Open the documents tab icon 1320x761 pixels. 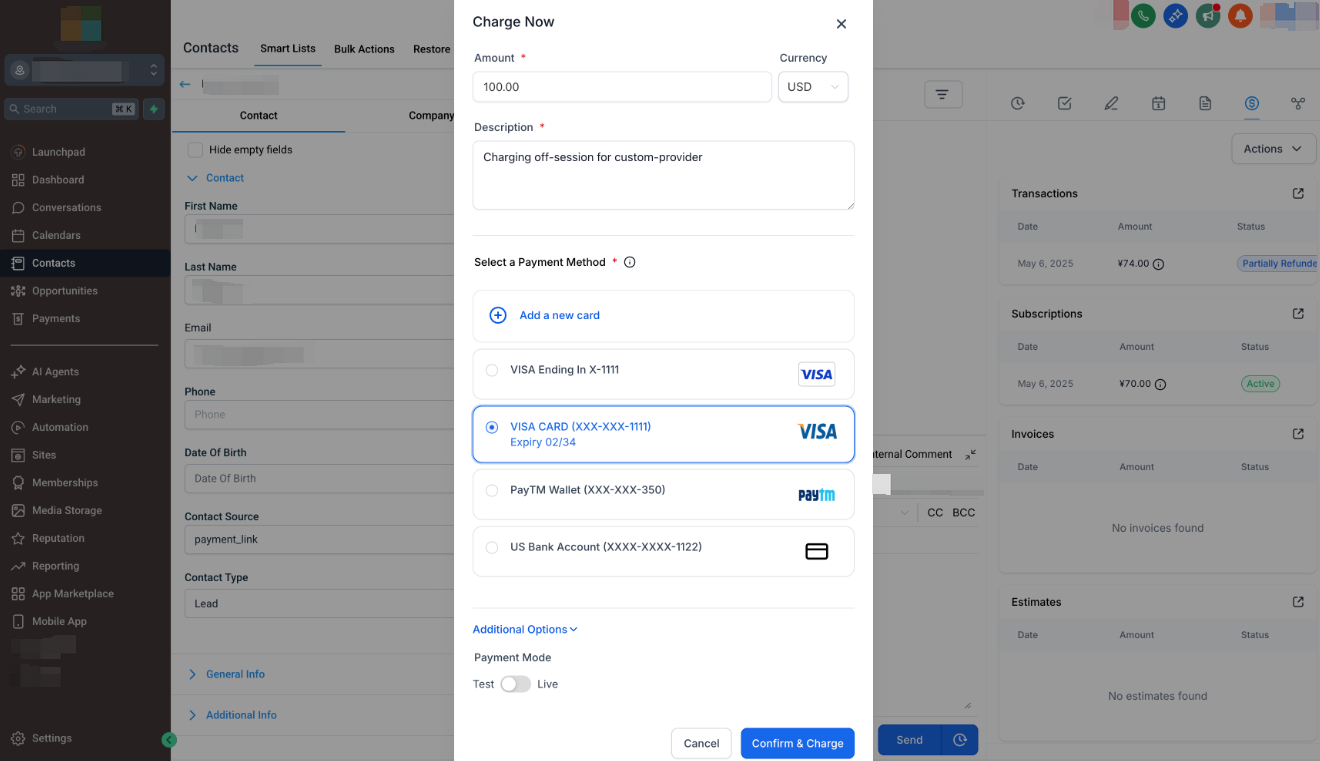point(1205,103)
